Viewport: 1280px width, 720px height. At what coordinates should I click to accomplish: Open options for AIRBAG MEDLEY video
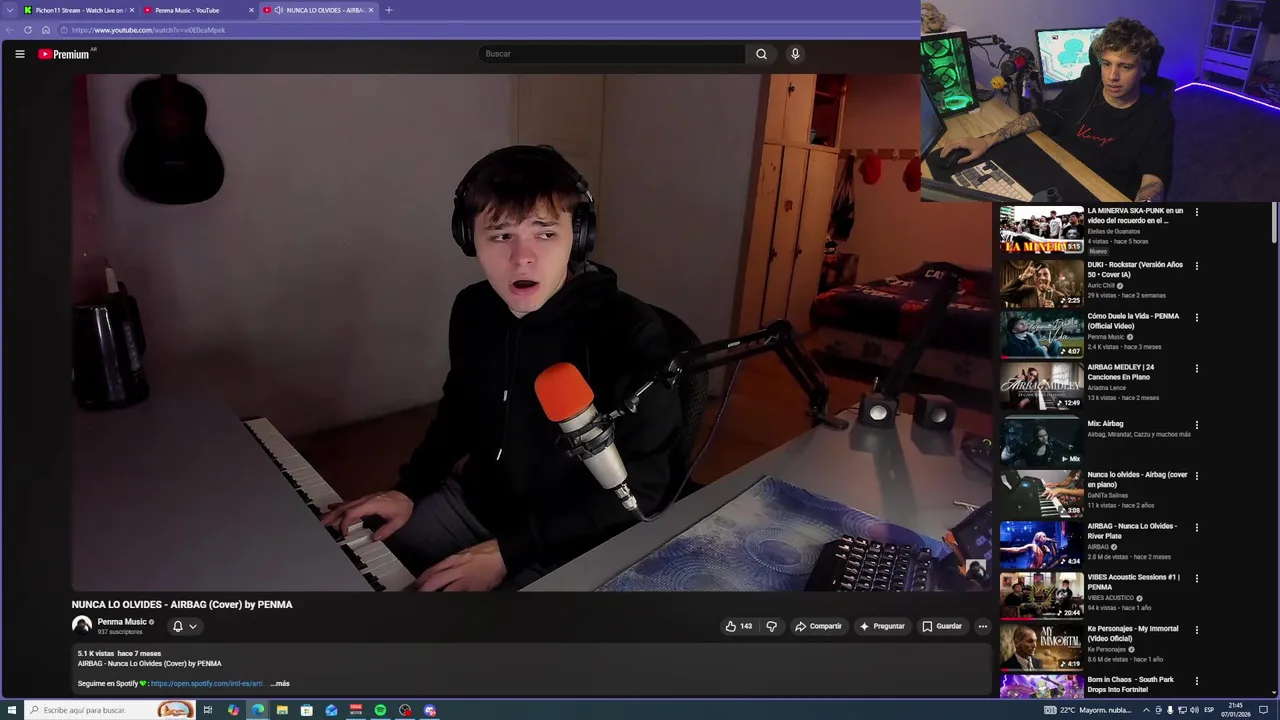pyautogui.click(x=1196, y=368)
